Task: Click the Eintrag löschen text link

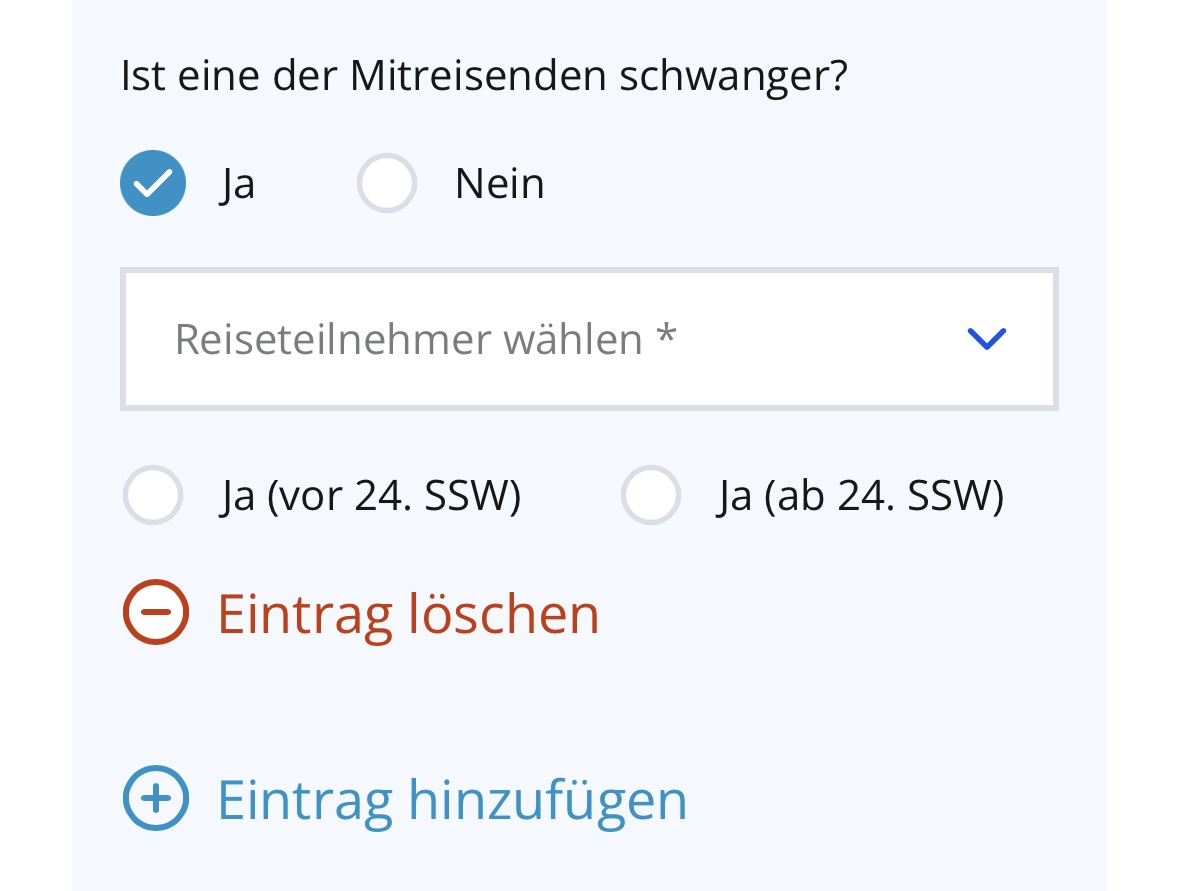Action: [408, 613]
